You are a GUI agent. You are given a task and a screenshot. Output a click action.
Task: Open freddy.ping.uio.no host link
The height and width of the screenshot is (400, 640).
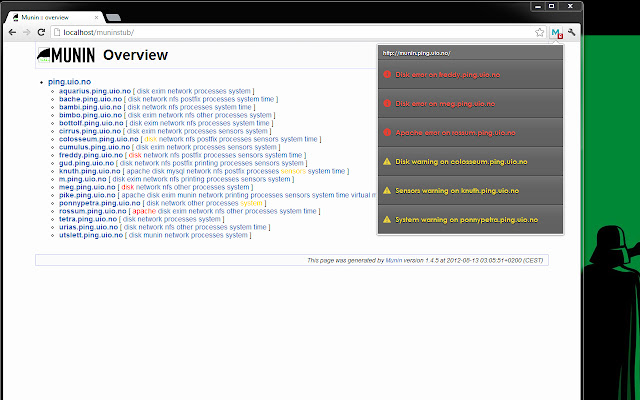[x=91, y=155]
